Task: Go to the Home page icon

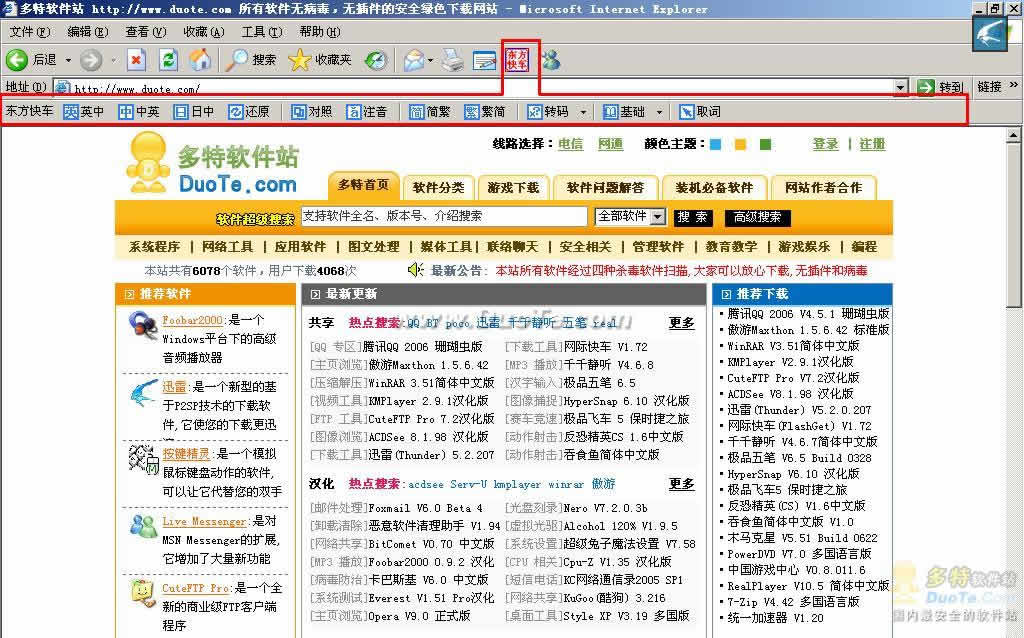Action: (x=200, y=60)
